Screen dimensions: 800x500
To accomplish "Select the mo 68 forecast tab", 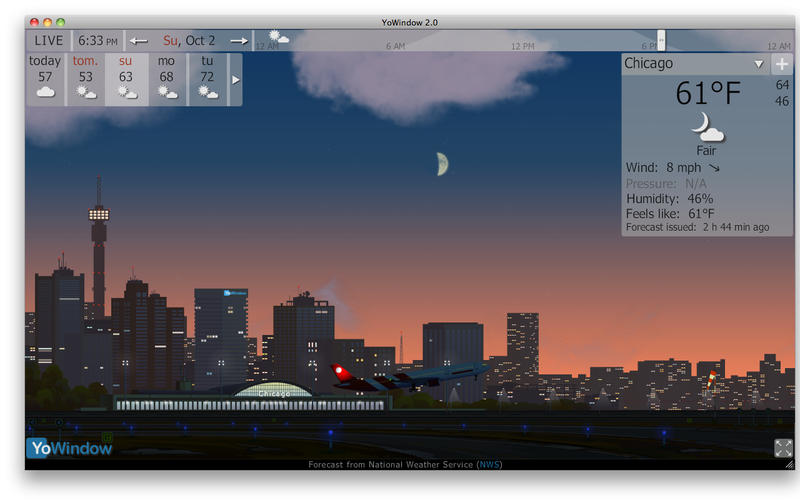I will [x=167, y=79].
